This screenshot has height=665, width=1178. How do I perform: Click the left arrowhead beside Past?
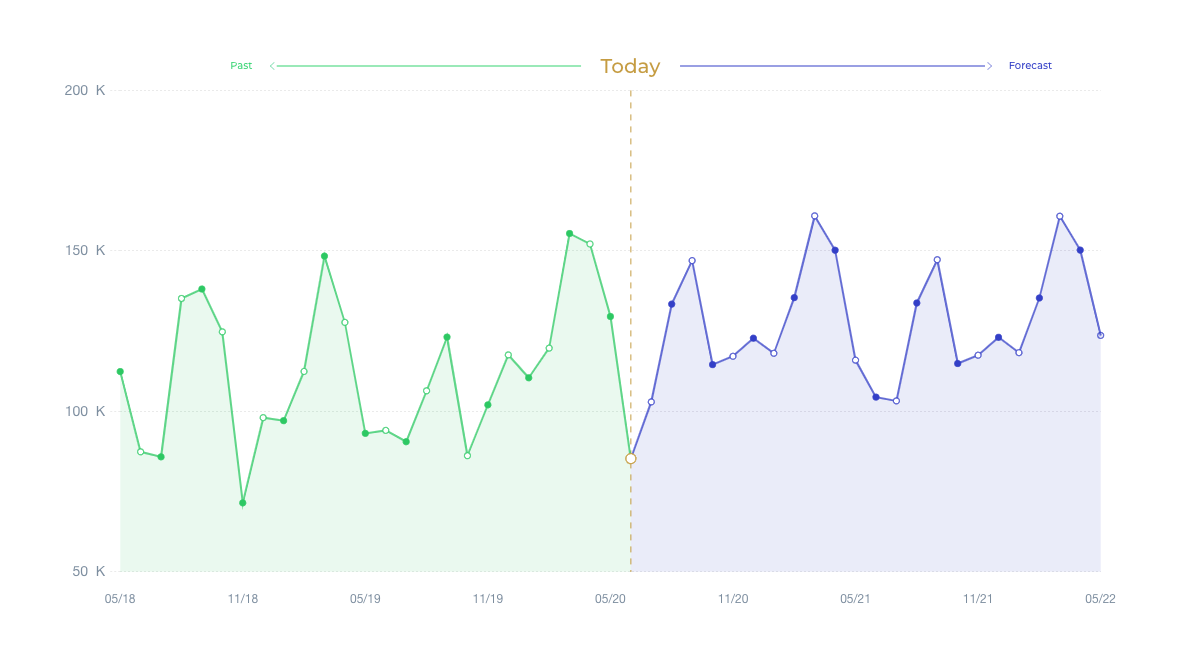click(273, 66)
